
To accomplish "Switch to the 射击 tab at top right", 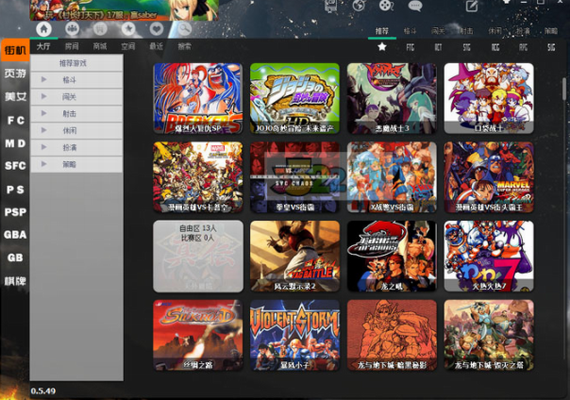I will point(466,31).
